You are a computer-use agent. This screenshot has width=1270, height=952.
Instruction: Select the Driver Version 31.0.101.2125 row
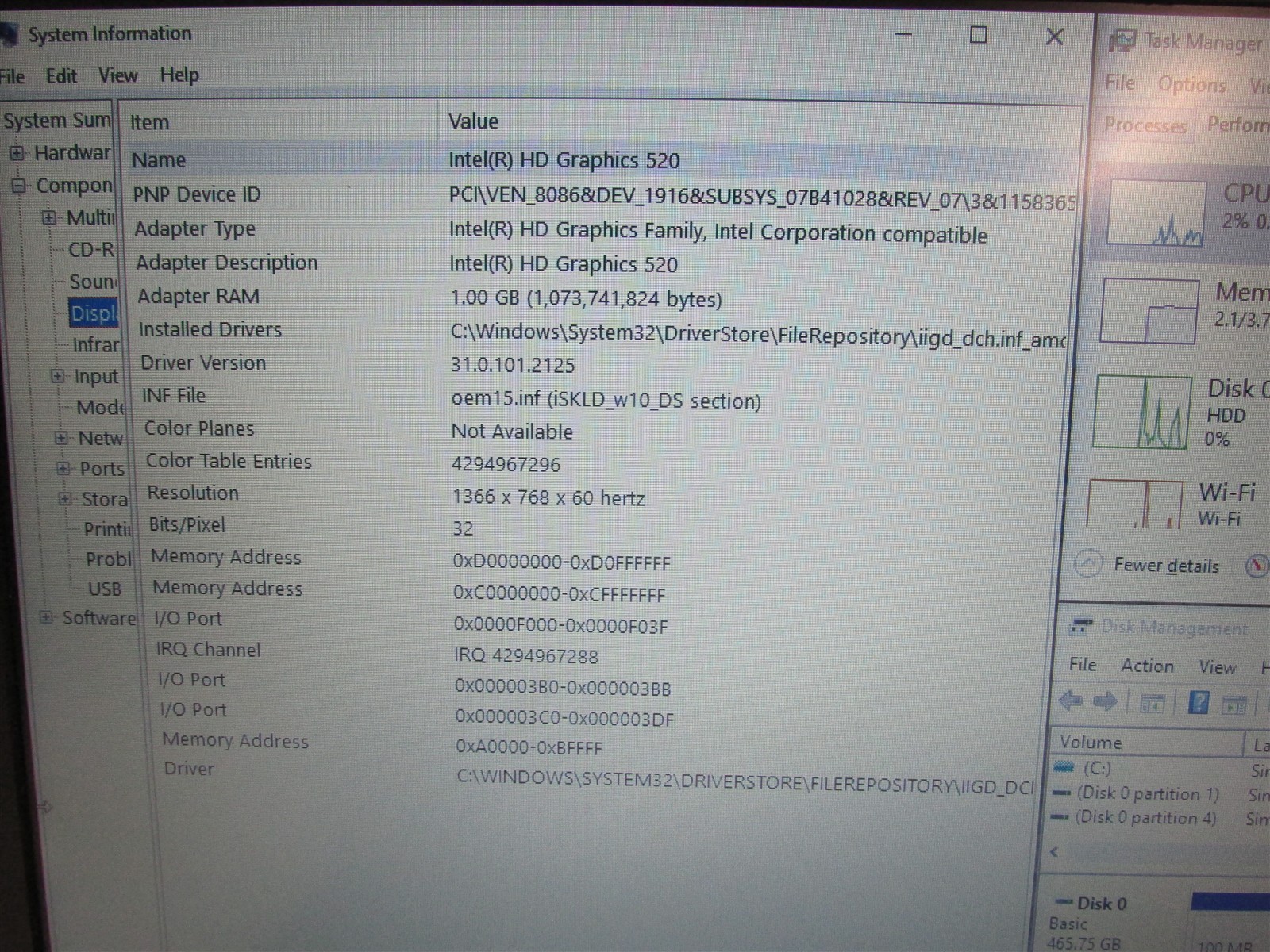(x=603, y=364)
